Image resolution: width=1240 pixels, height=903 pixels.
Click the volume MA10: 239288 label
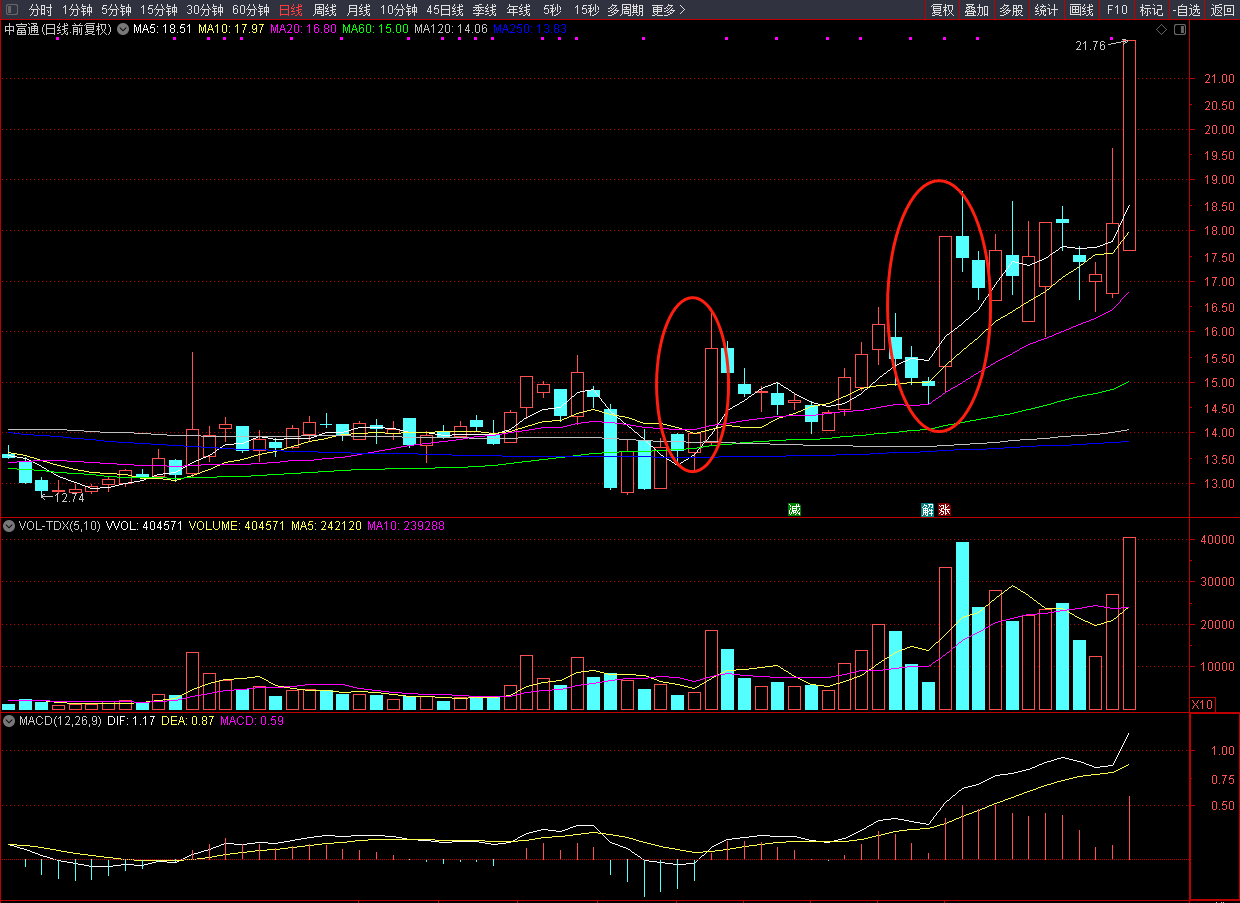pyautogui.click(x=406, y=525)
